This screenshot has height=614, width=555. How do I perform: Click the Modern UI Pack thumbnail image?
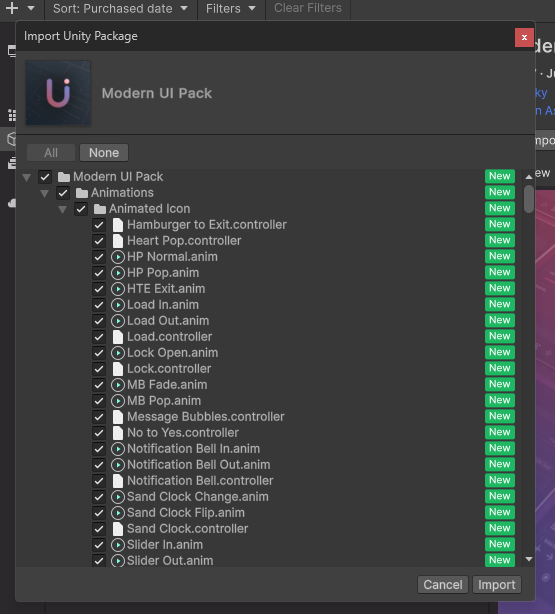coord(58,93)
